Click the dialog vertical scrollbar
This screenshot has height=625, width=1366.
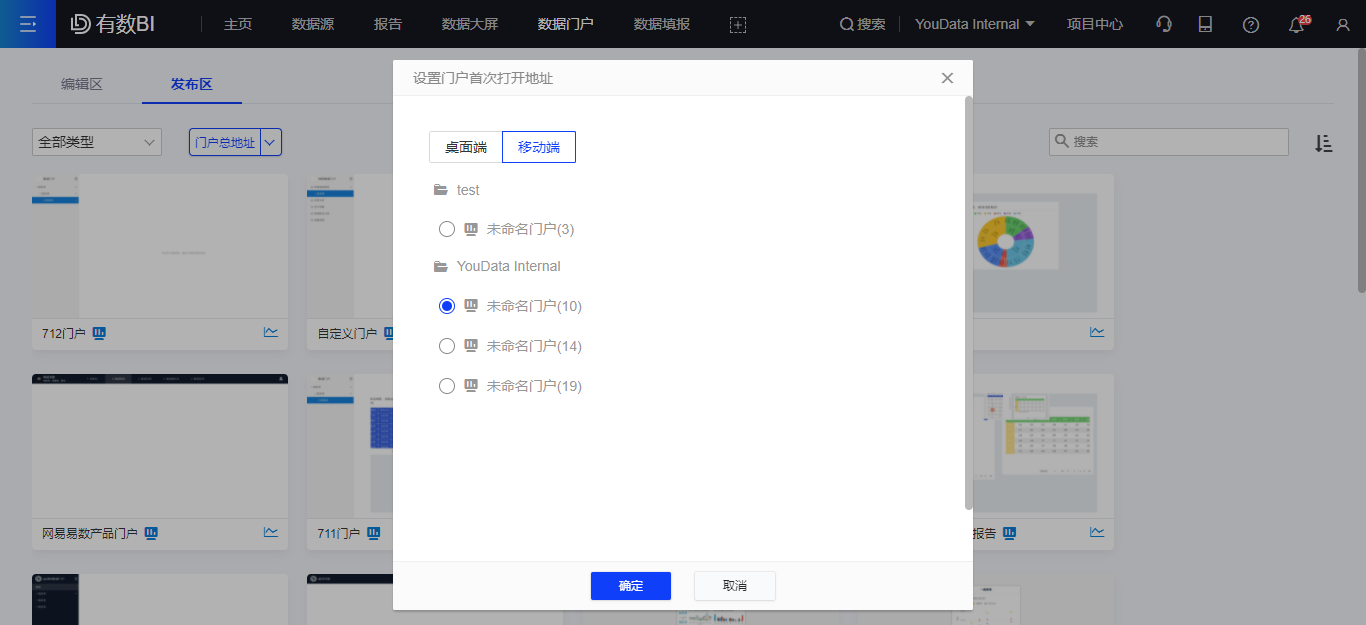tap(968, 302)
